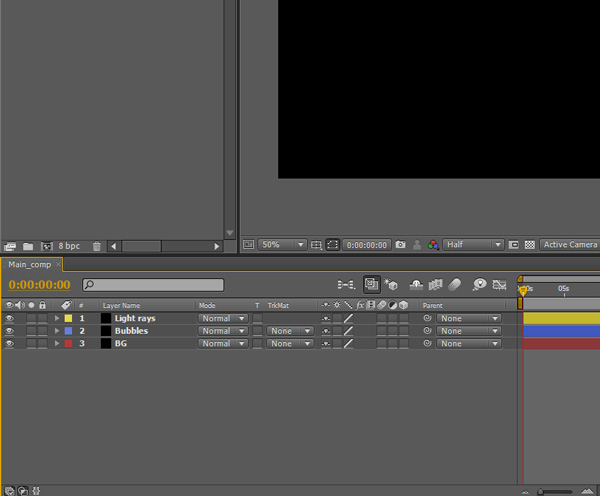Viewport: 600px width, 496px height.
Task: Click the Layer Name column header
Action: (121, 305)
